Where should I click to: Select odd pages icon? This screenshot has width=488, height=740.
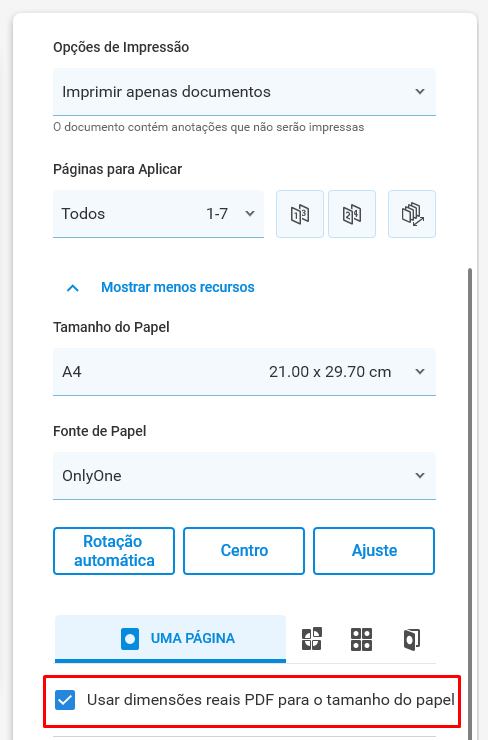pyautogui.click(x=300, y=214)
